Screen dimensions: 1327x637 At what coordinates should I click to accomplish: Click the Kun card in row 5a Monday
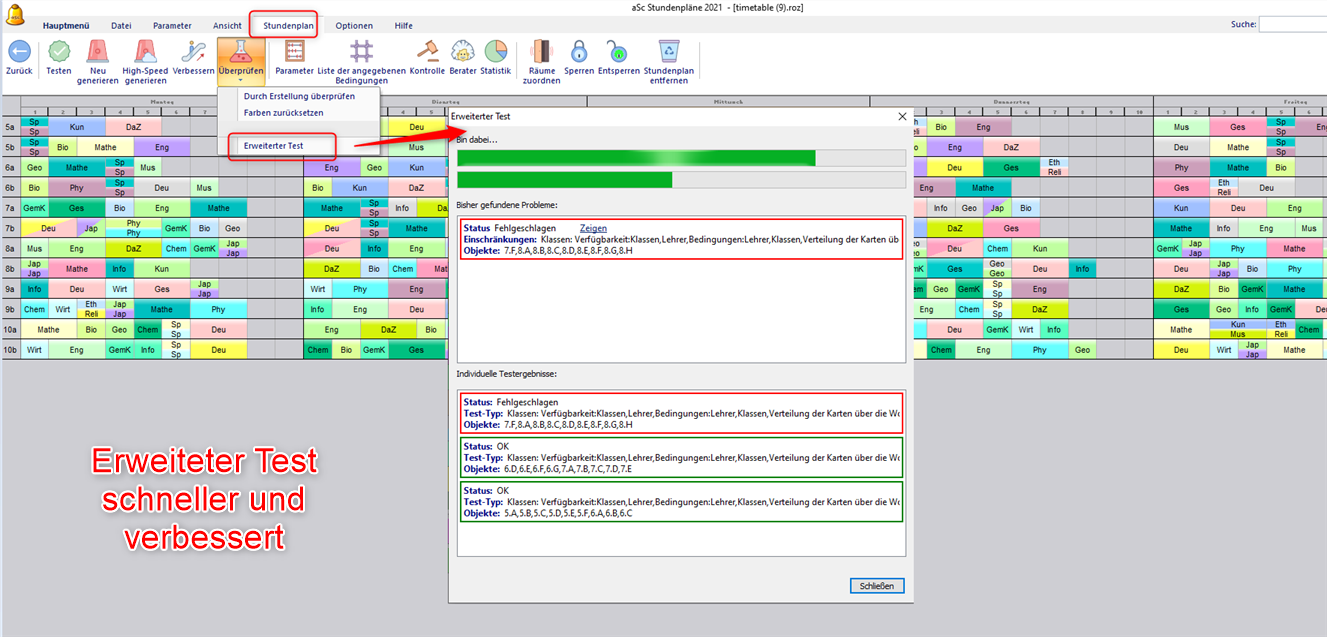click(77, 127)
